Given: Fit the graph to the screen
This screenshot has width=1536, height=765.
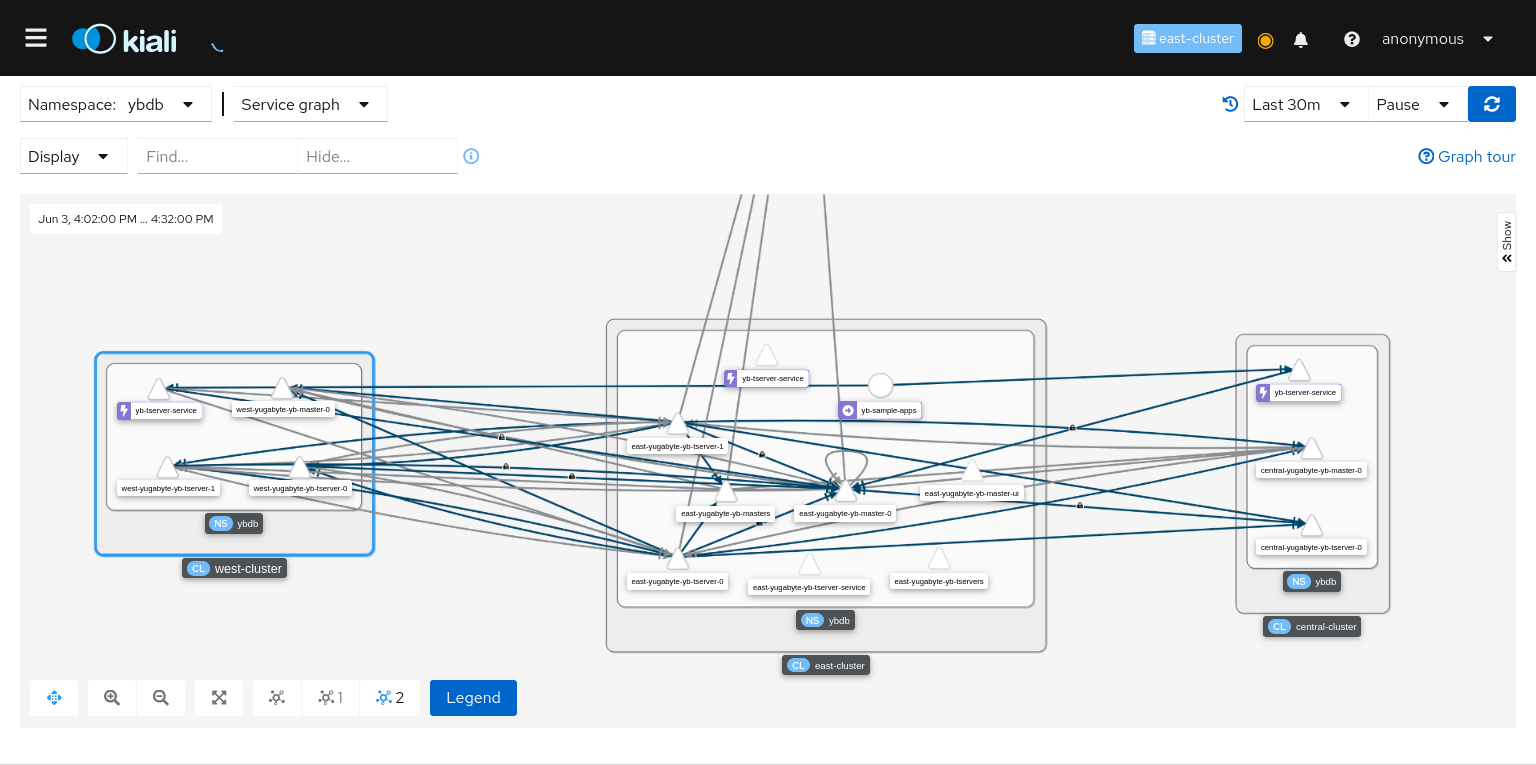Looking at the screenshot, I should pyautogui.click(x=218, y=697).
